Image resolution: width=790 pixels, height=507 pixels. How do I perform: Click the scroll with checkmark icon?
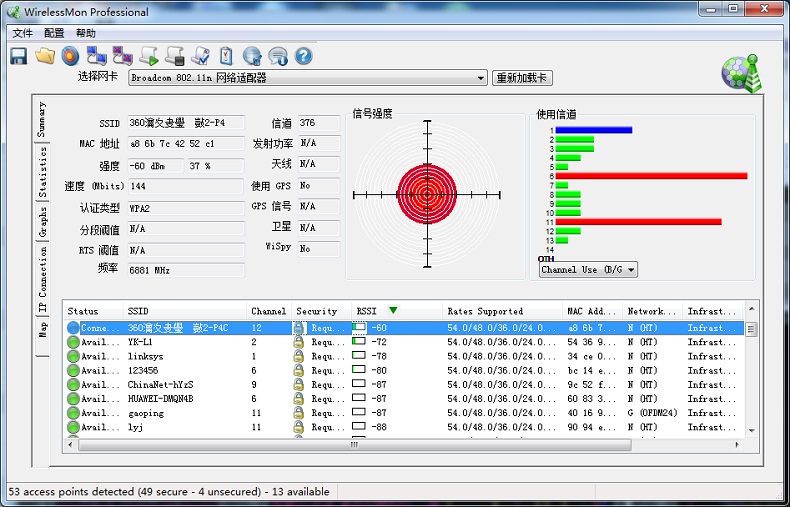201,56
